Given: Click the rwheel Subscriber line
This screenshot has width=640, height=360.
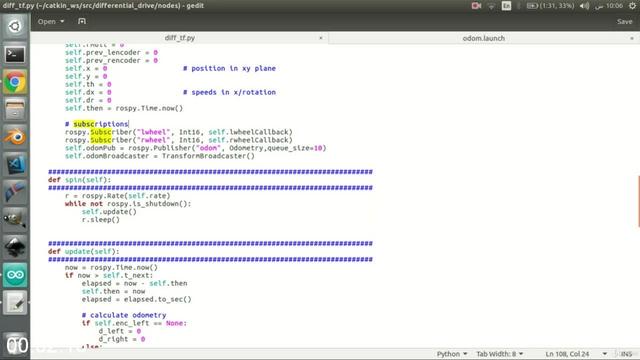Looking at the screenshot, I should coord(179,140).
